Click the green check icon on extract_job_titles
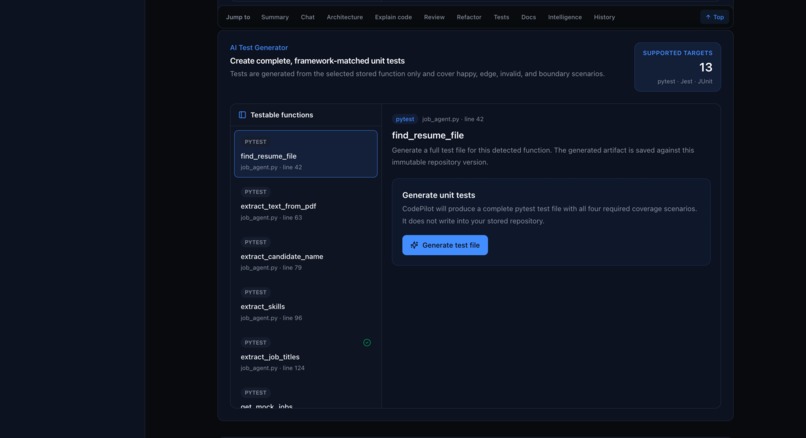The height and width of the screenshot is (438, 806). click(x=367, y=342)
